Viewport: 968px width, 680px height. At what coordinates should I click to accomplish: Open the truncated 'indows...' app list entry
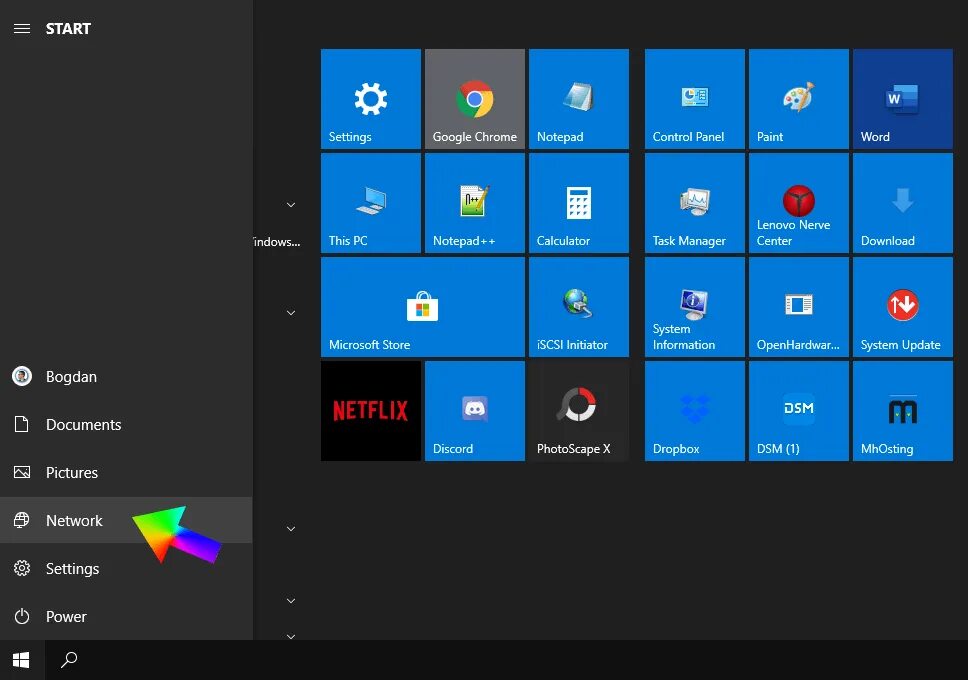(277, 241)
